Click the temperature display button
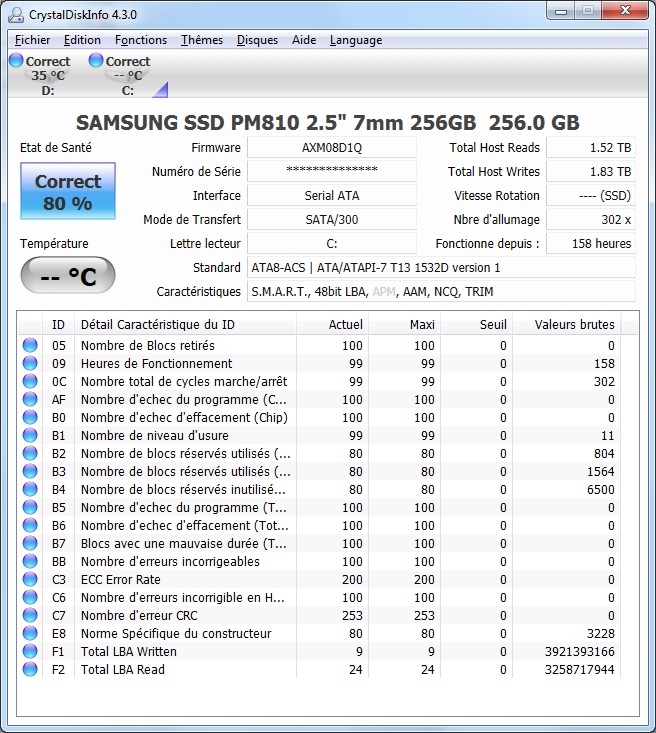656x733 pixels. pyautogui.click(x=68, y=275)
